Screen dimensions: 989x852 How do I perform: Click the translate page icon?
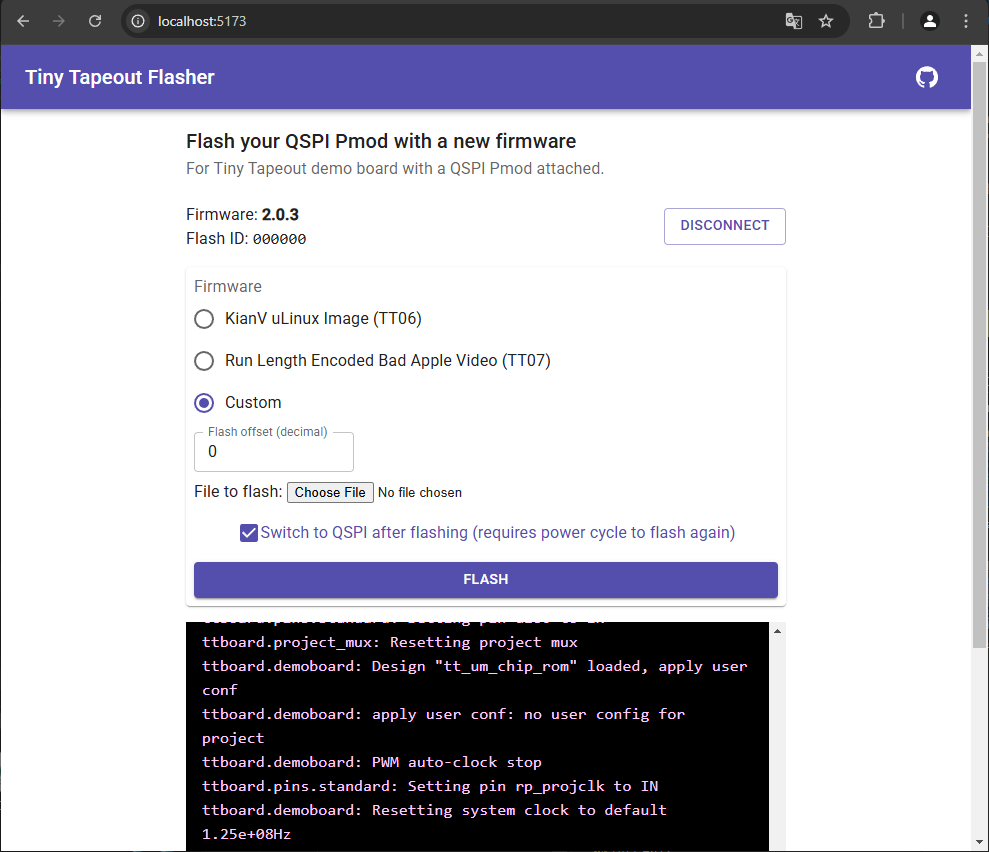click(x=793, y=21)
